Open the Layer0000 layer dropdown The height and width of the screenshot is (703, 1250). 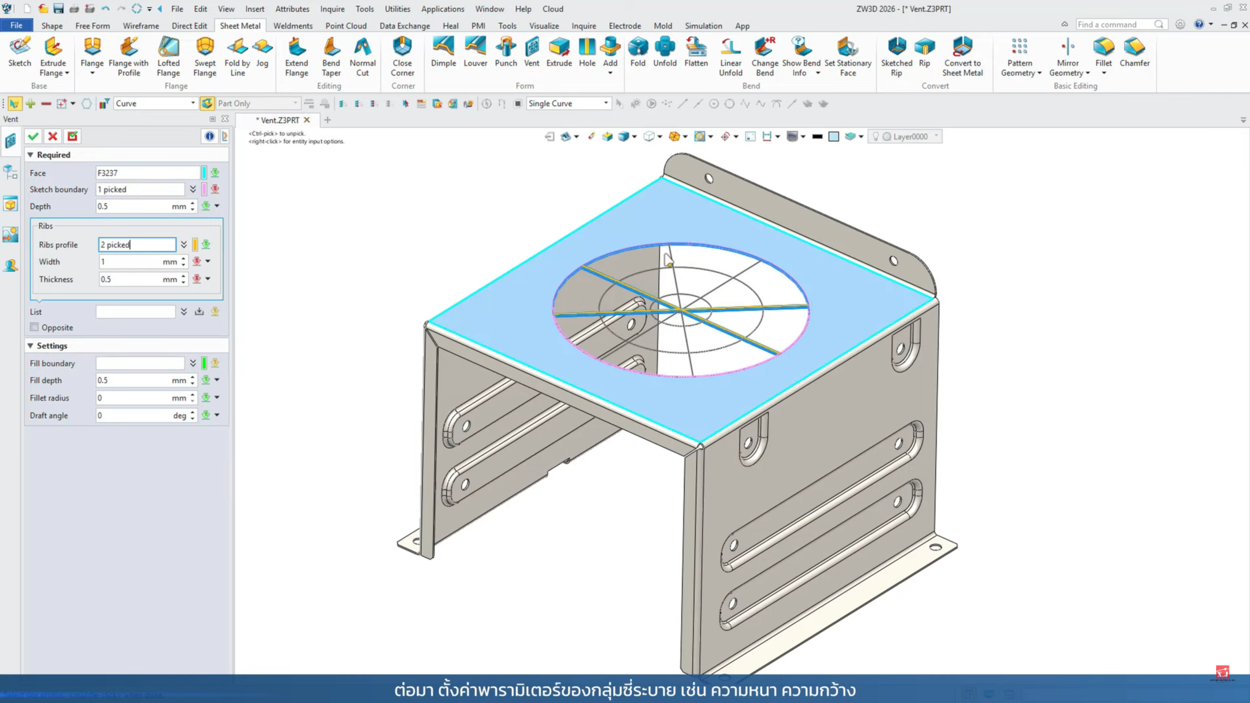click(x=936, y=137)
